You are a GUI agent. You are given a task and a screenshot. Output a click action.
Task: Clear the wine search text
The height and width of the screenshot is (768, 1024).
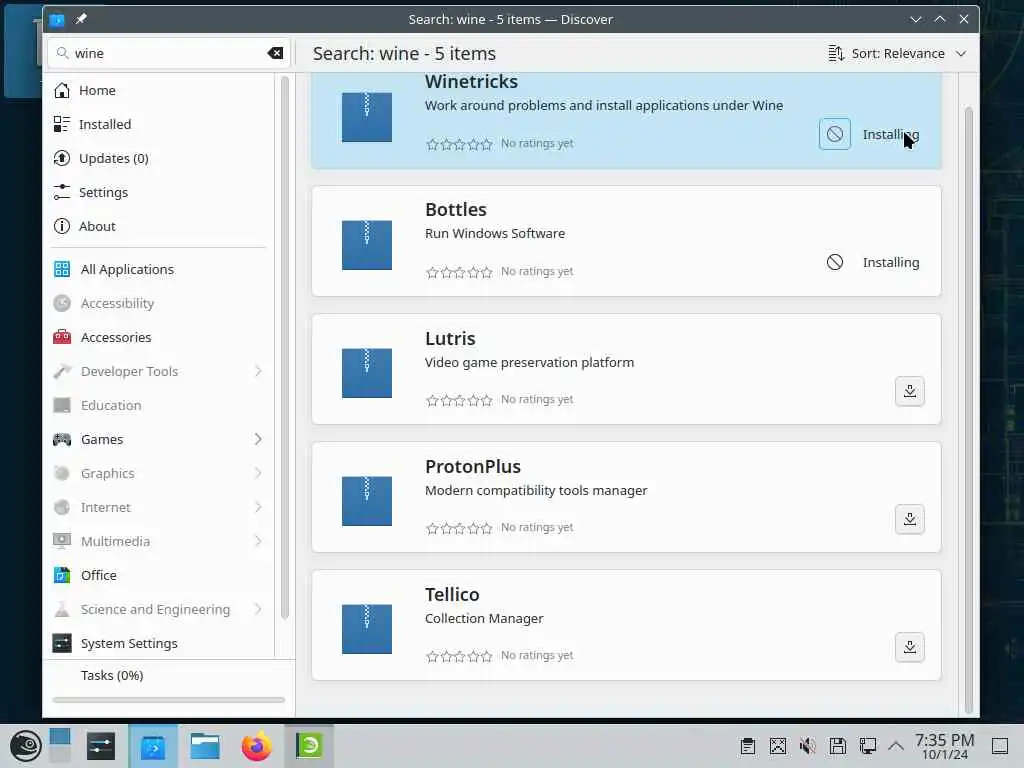coord(275,53)
